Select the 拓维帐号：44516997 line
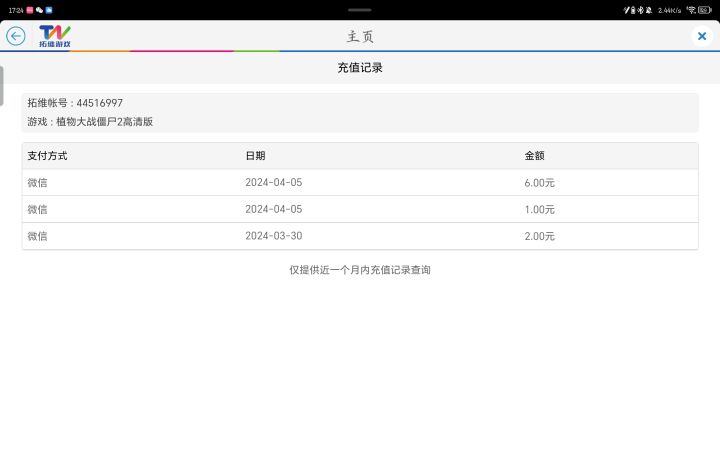720x450 pixels. [75, 103]
